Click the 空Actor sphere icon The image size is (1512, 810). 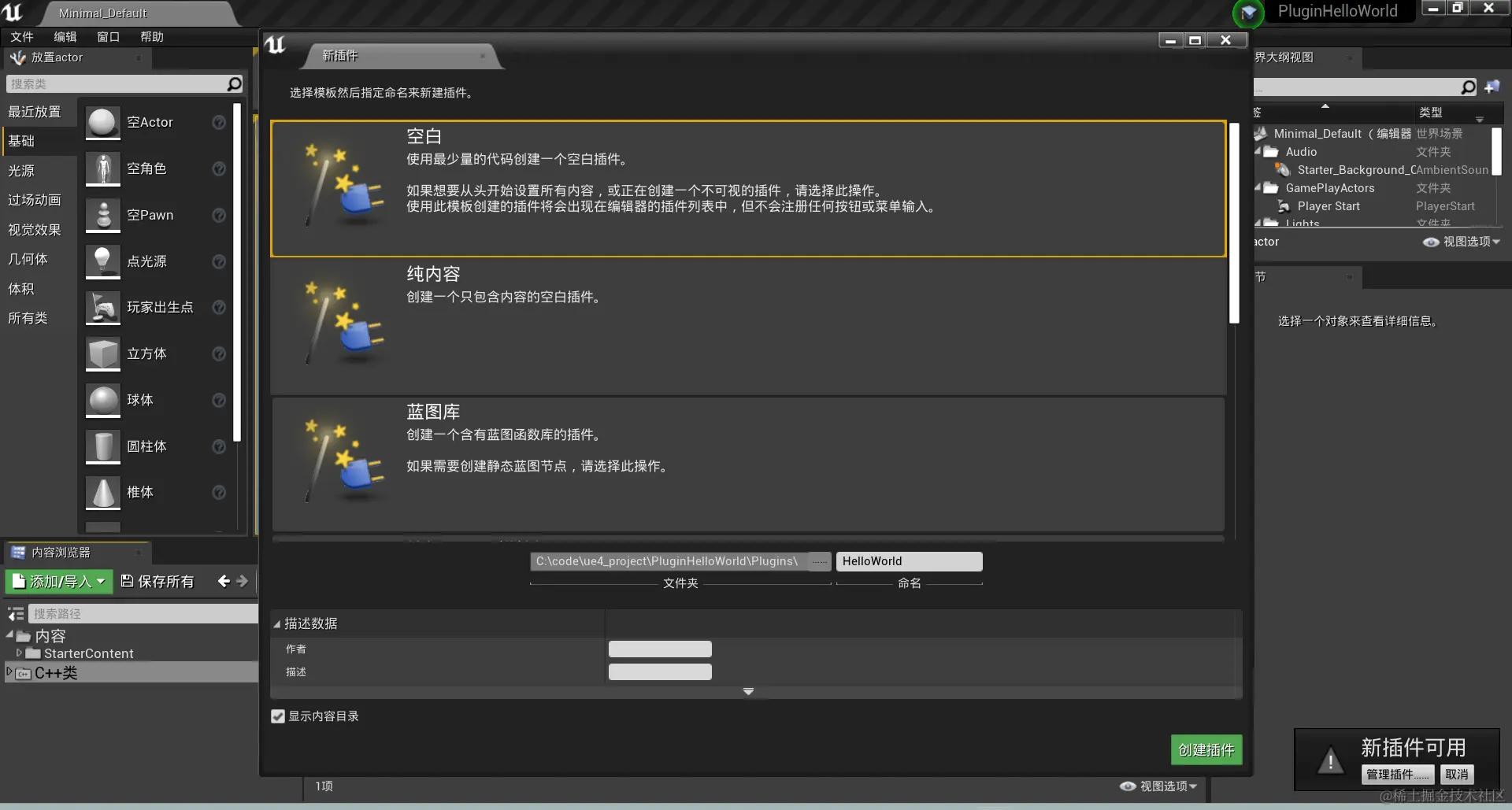(103, 122)
